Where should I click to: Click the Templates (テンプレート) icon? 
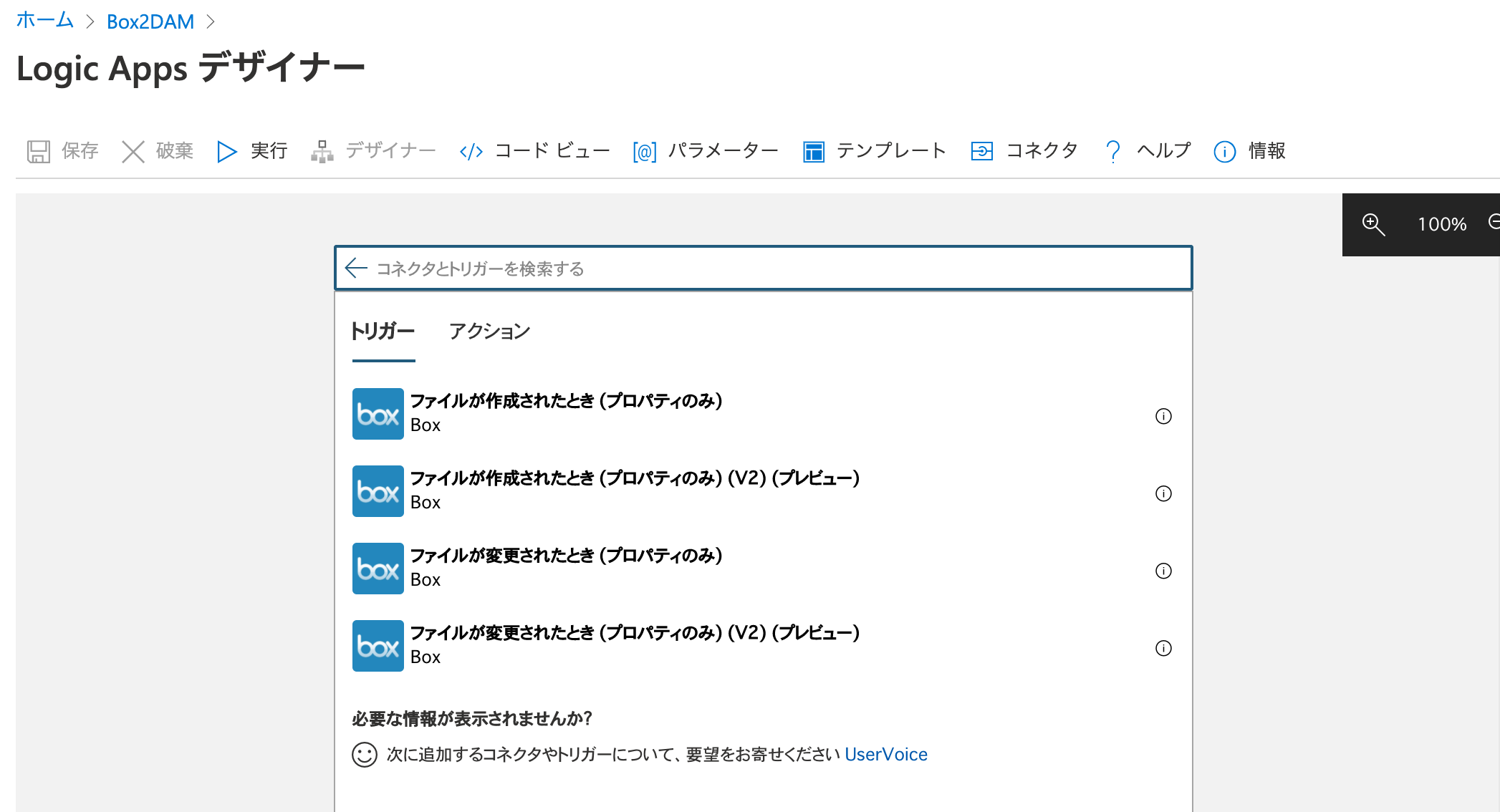pos(814,151)
